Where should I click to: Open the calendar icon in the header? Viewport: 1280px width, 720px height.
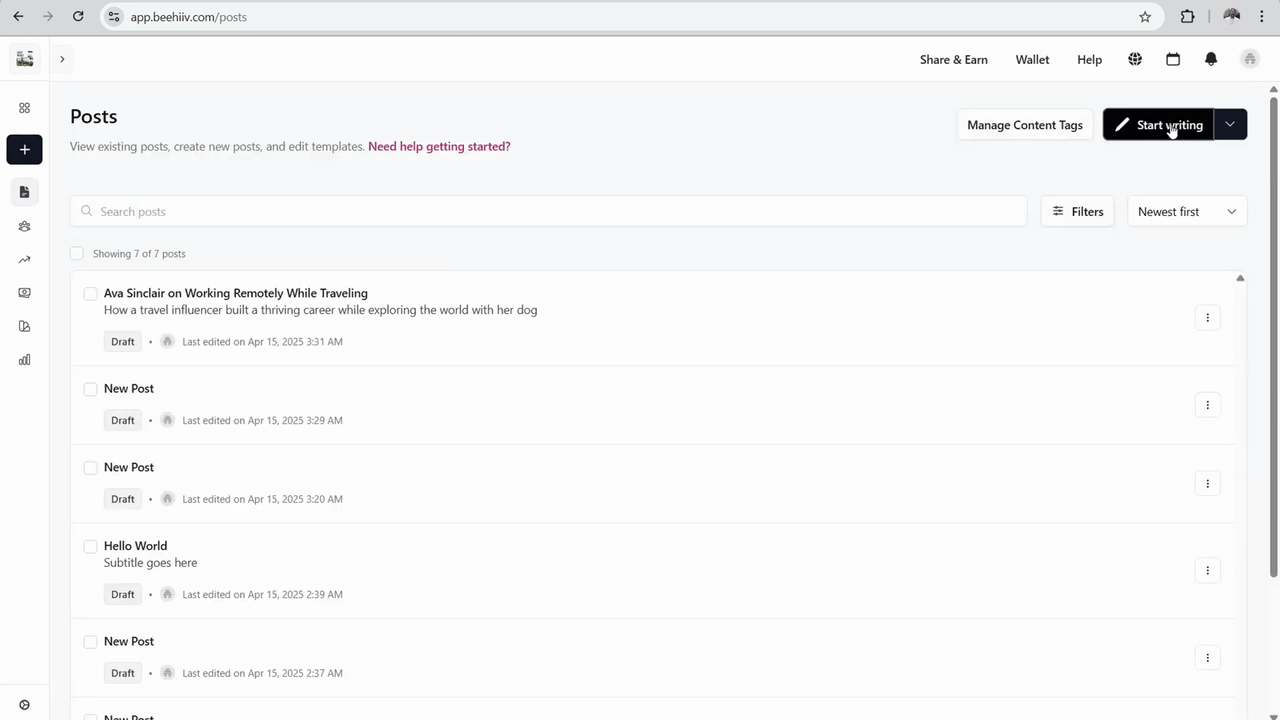point(1173,59)
